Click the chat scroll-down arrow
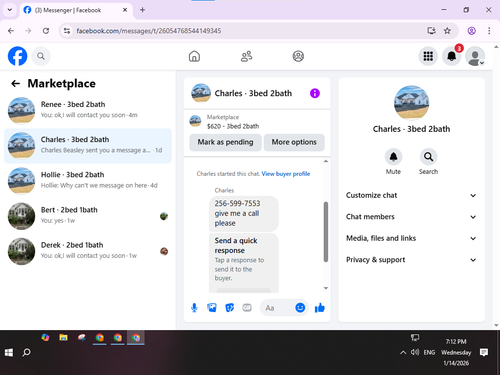 point(326,288)
